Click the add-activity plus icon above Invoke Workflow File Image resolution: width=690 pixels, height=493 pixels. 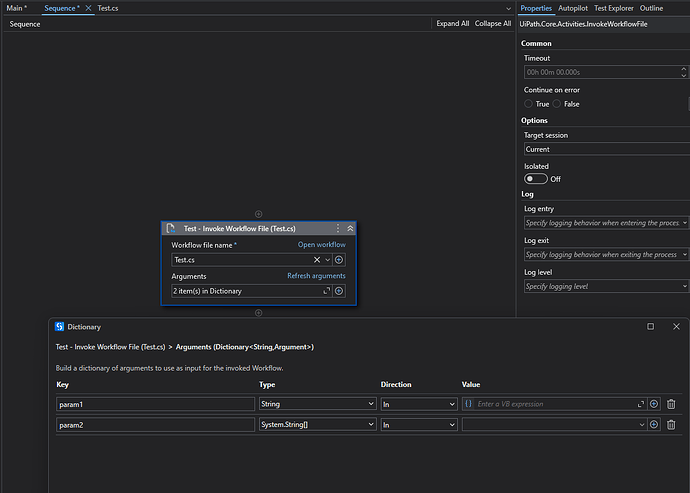259,214
